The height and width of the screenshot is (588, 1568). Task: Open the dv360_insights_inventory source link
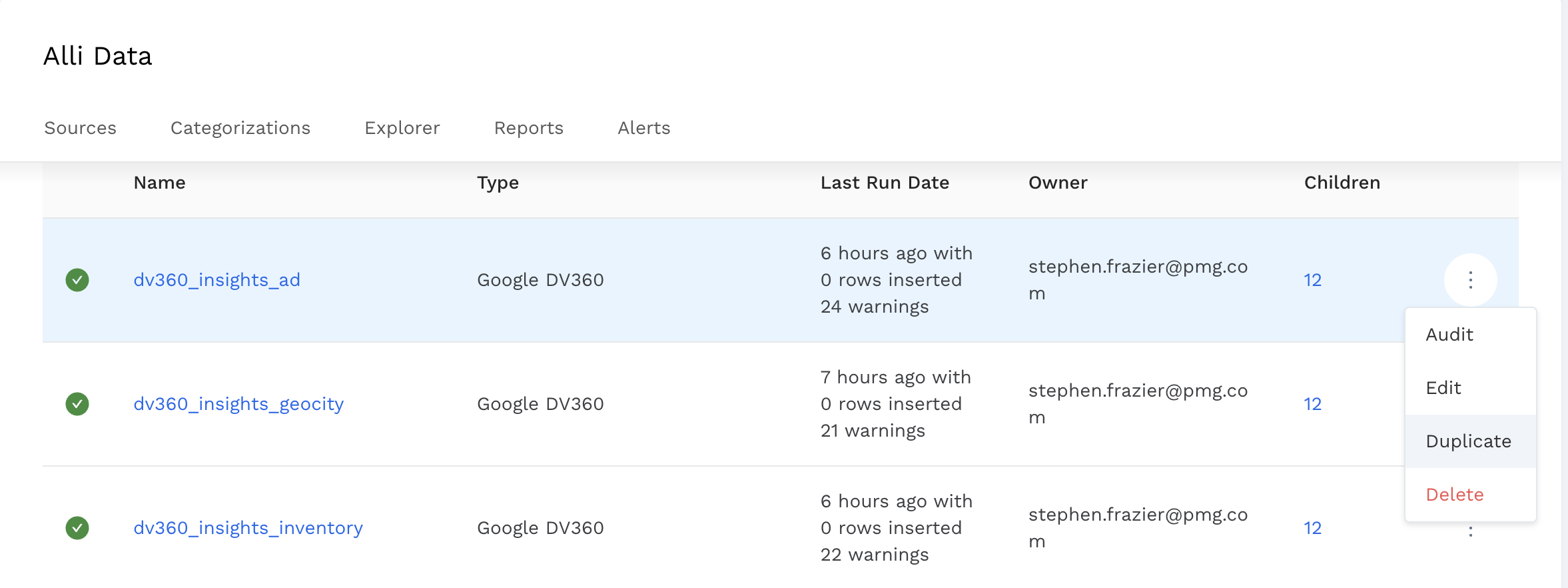[248, 528]
